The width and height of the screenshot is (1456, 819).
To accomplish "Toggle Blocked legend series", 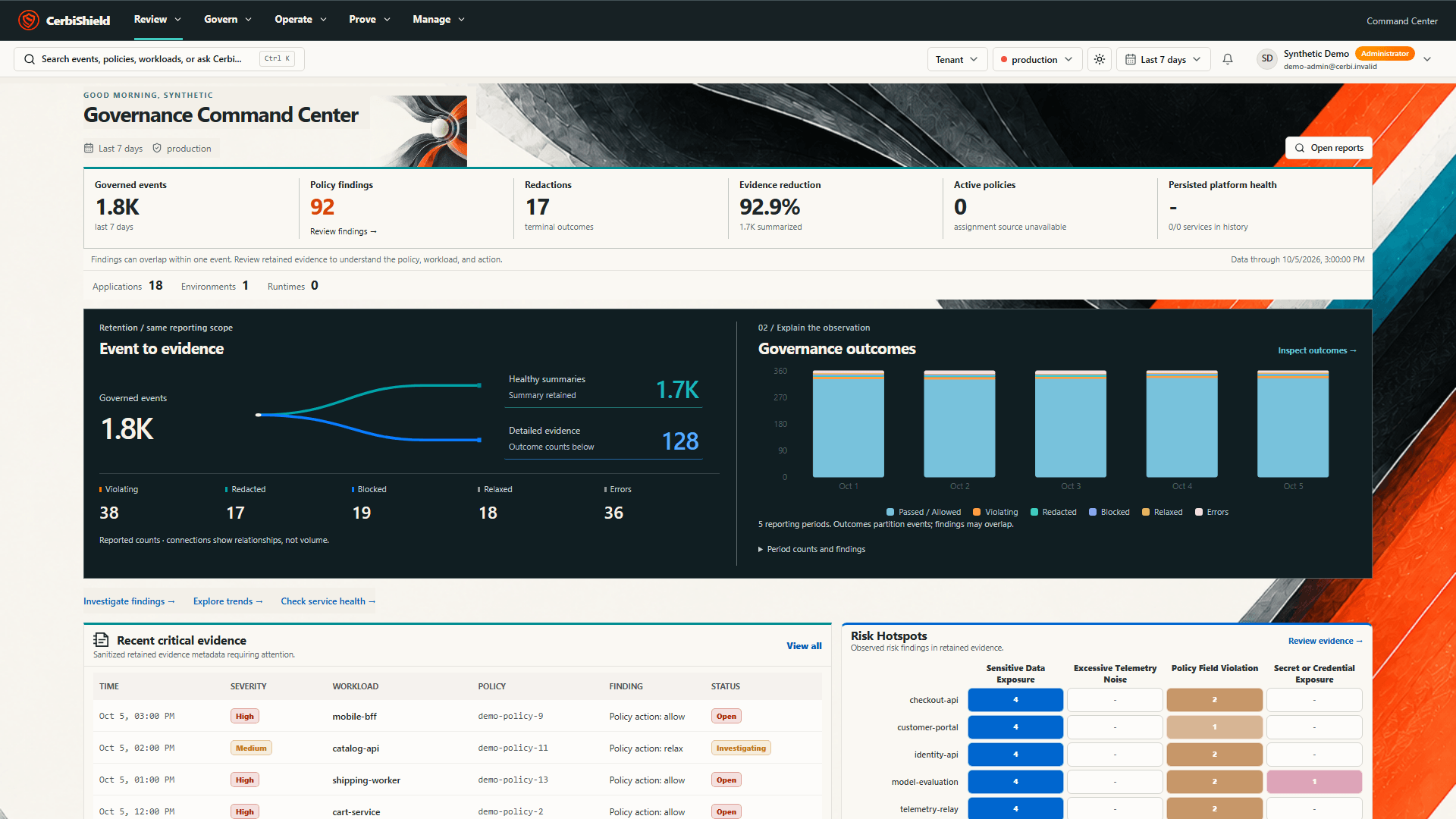I will pos(1109,512).
